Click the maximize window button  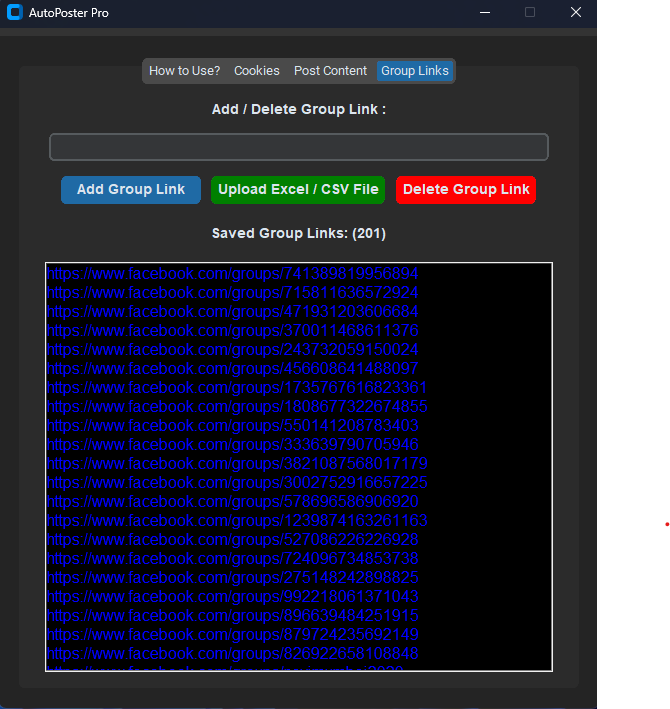[530, 13]
